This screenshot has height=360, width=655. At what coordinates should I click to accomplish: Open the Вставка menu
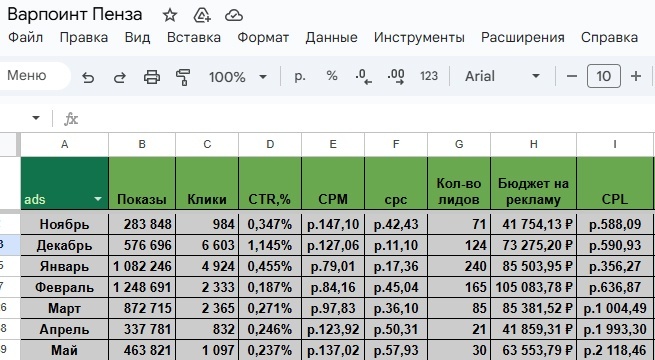click(194, 38)
